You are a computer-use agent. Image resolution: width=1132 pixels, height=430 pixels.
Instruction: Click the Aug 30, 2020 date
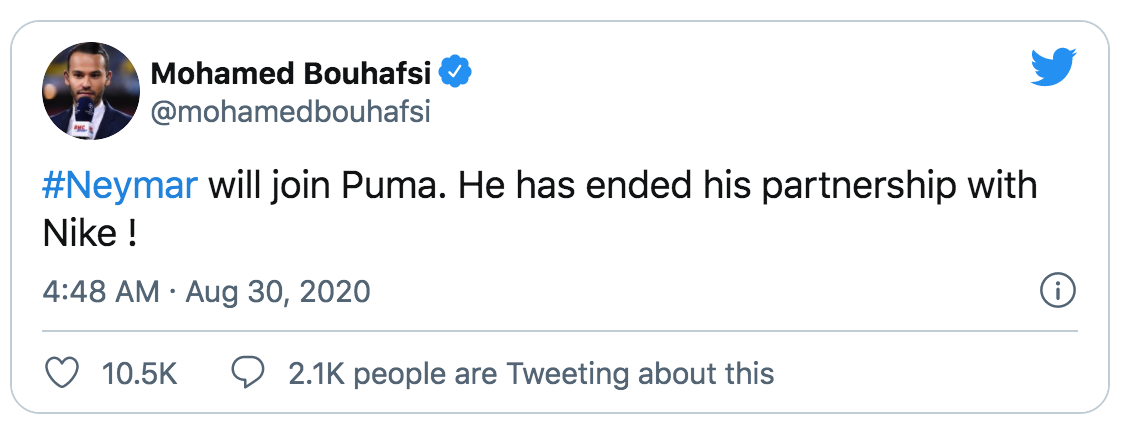[x=280, y=292]
